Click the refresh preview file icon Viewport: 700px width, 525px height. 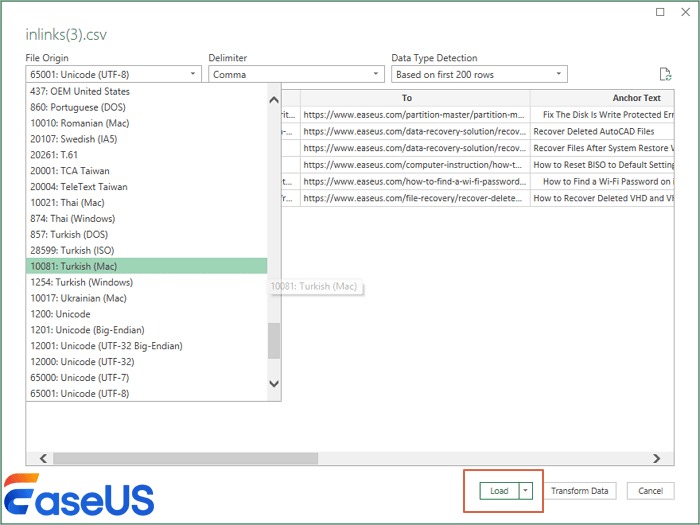(665, 74)
